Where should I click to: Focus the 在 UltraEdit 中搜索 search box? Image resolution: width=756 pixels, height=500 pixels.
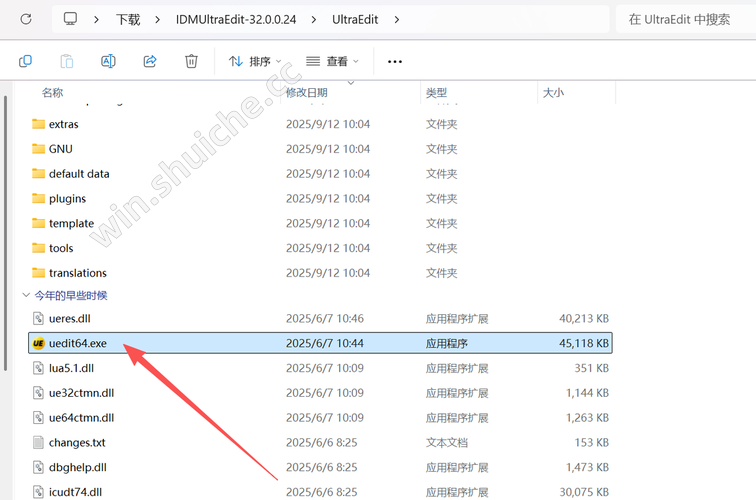click(x=686, y=19)
